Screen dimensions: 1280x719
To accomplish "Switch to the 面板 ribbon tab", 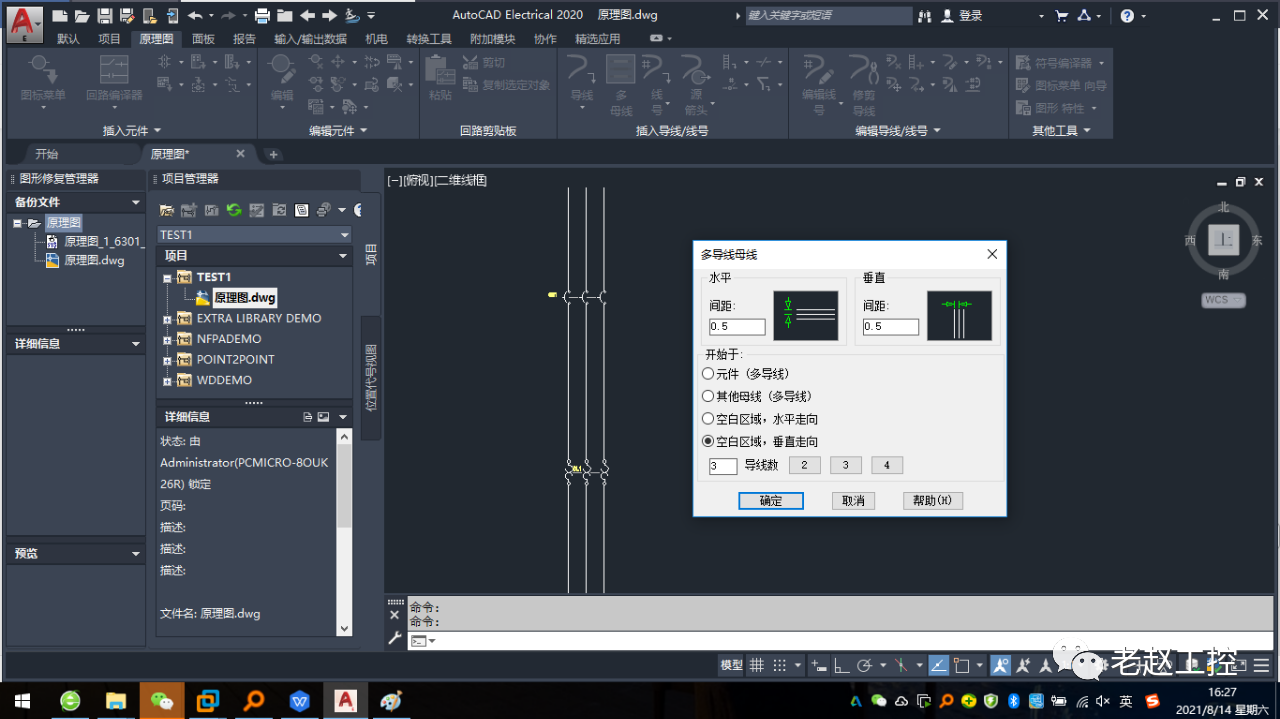I will click(x=203, y=39).
